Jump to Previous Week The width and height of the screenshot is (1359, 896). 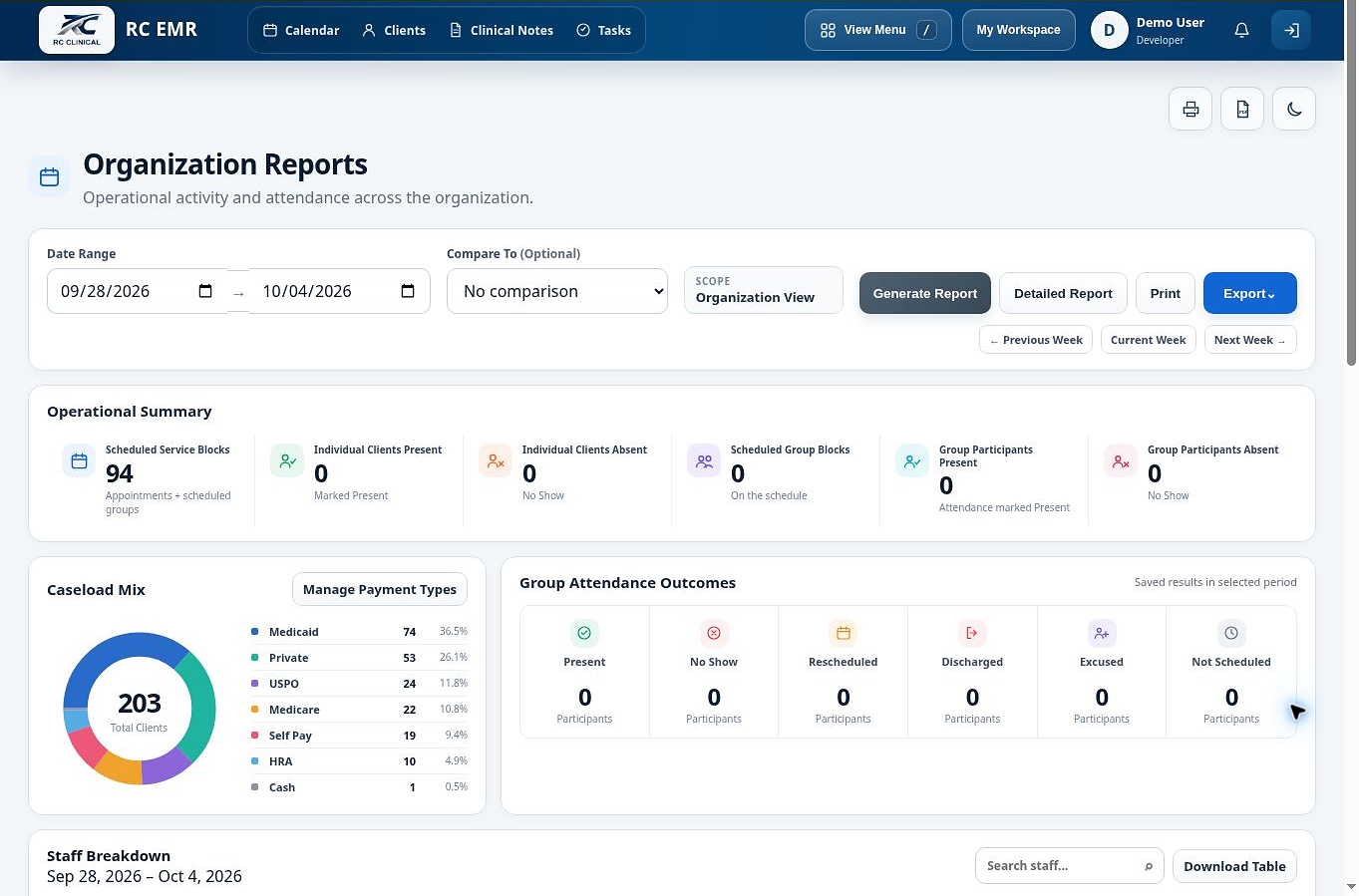pos(1036,340)
